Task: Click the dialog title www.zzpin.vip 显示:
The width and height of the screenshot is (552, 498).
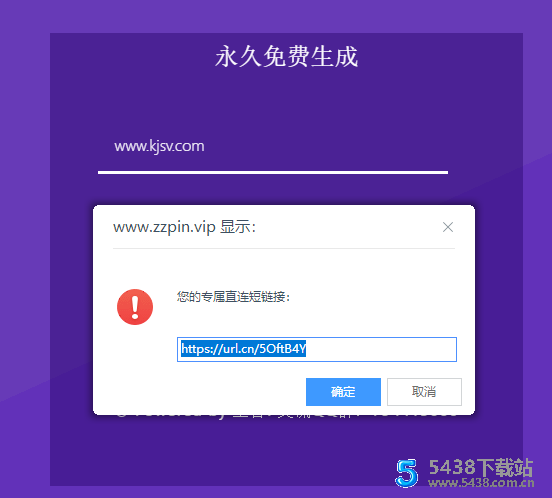Action: click(184, 227)
